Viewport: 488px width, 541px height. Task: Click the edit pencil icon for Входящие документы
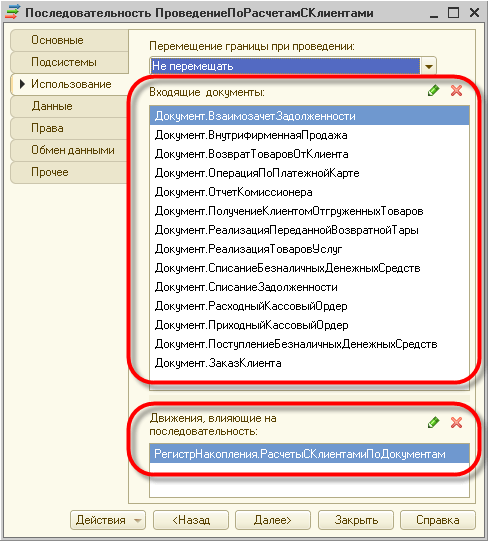tap(433, 91)
